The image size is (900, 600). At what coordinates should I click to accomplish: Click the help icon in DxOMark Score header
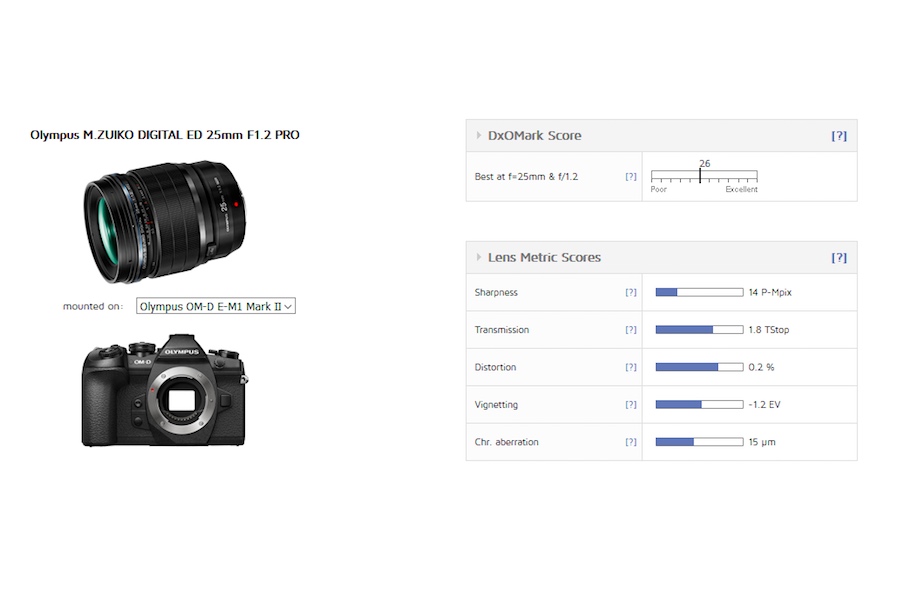pos(838,136)
